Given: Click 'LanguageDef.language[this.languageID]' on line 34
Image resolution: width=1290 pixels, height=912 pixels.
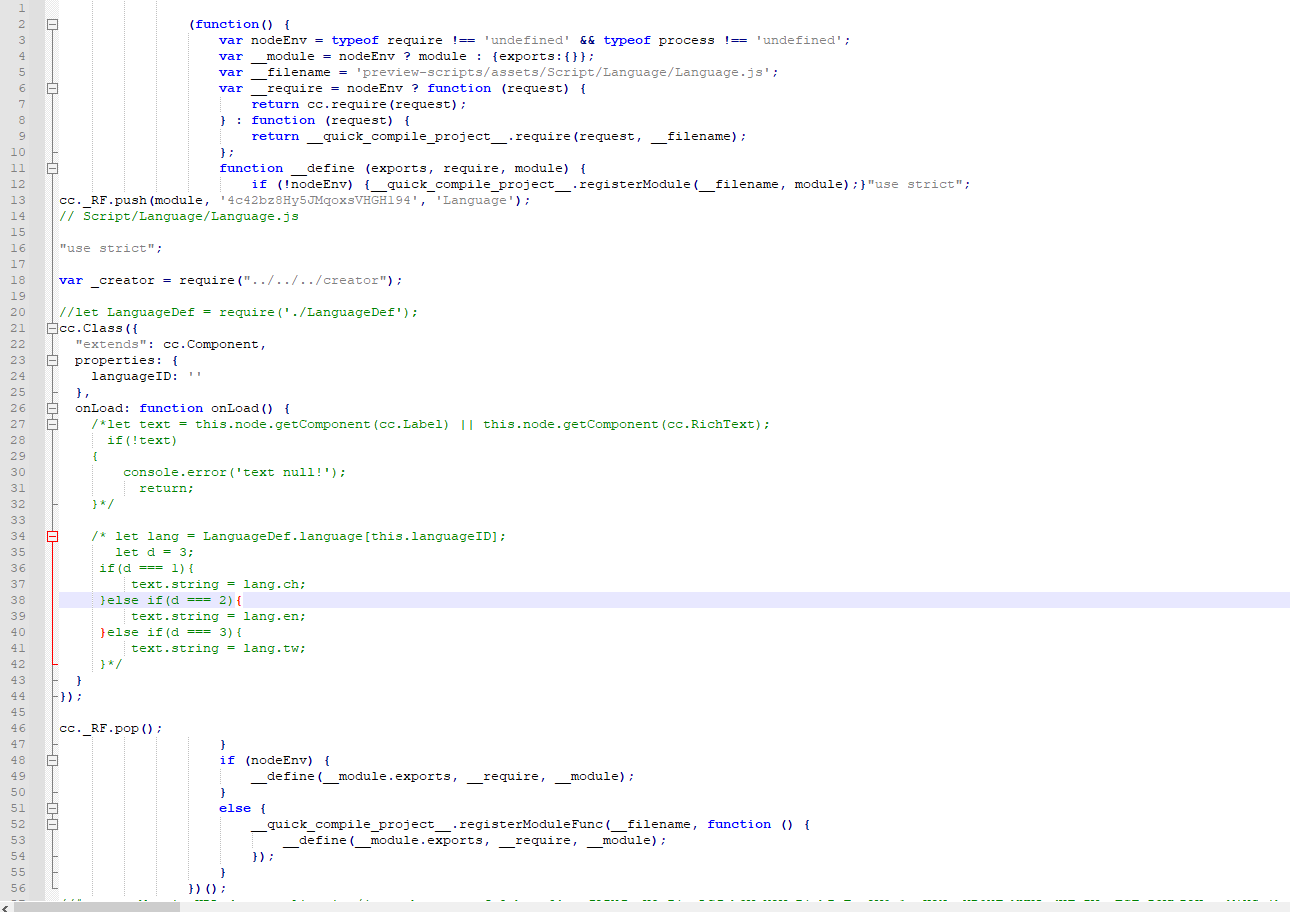Looking at the screenshot, I should [x=351, y=536].
